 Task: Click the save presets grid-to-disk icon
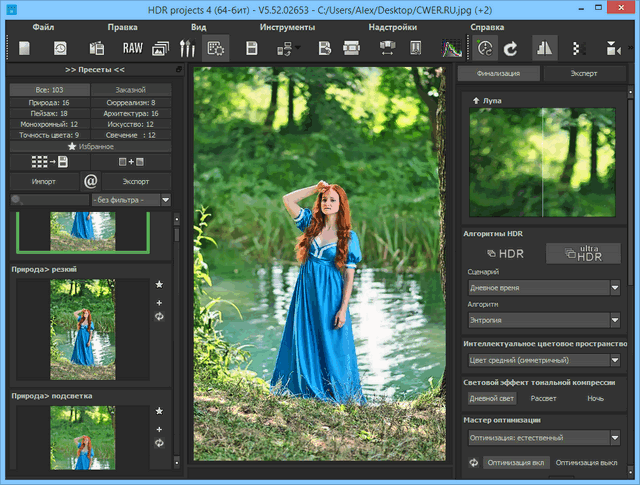click(49, 162)
